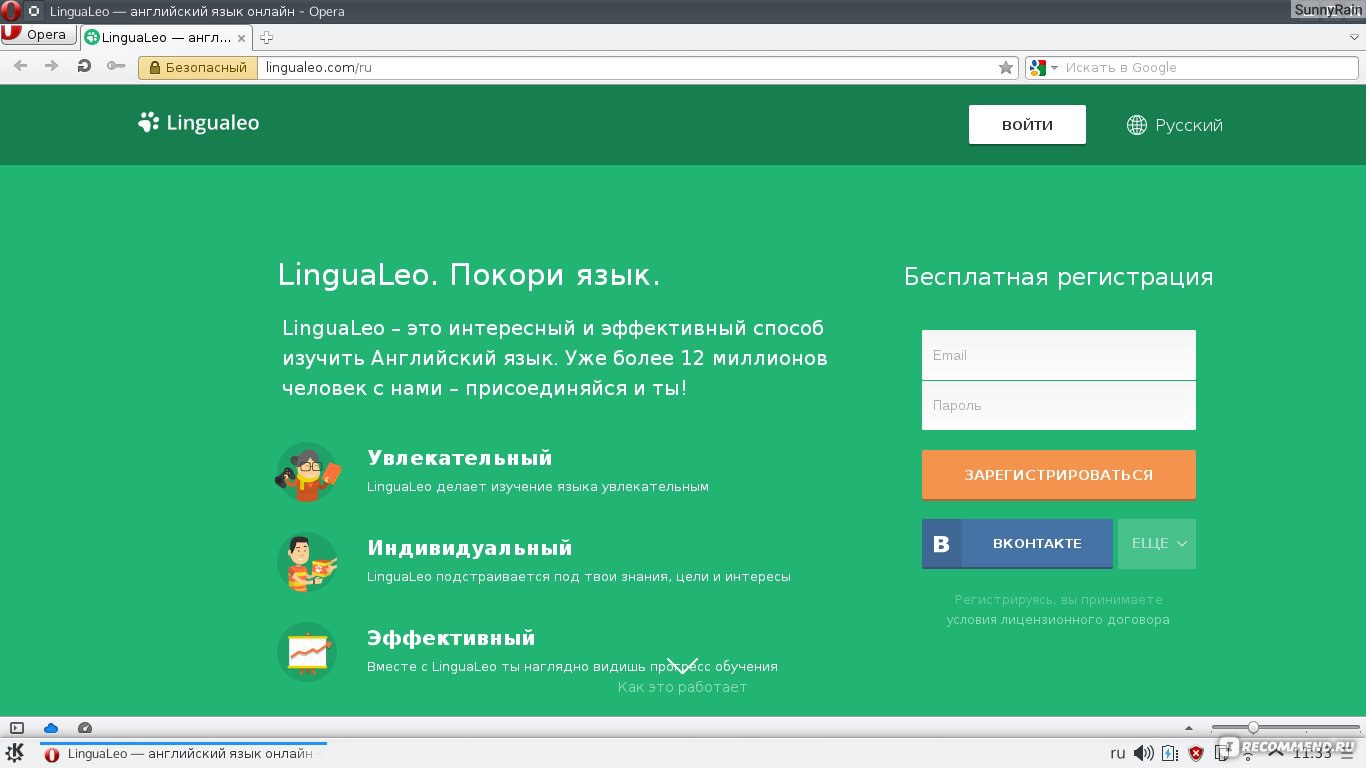Click the Индивидуальный feature icon
Viewport: 1366px width, 768px height.
[x=307, y=562]
